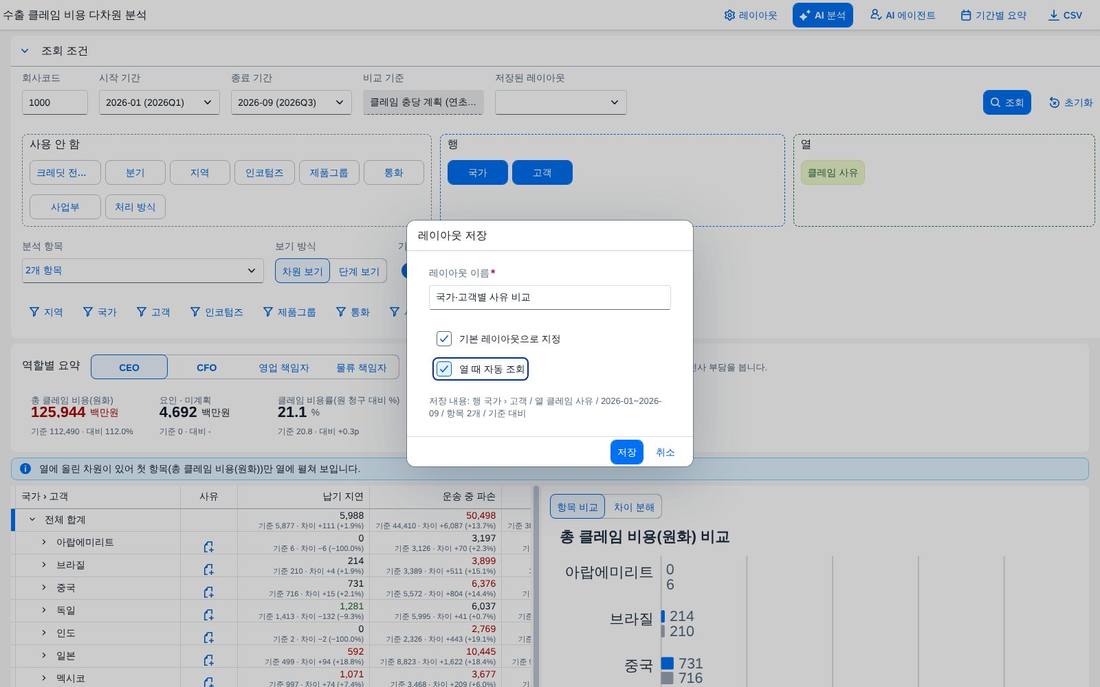Click the 고객 chip in the 행 area
Image resolution: width=1100 pixels, height=687 pixels.
pos(542,173)
